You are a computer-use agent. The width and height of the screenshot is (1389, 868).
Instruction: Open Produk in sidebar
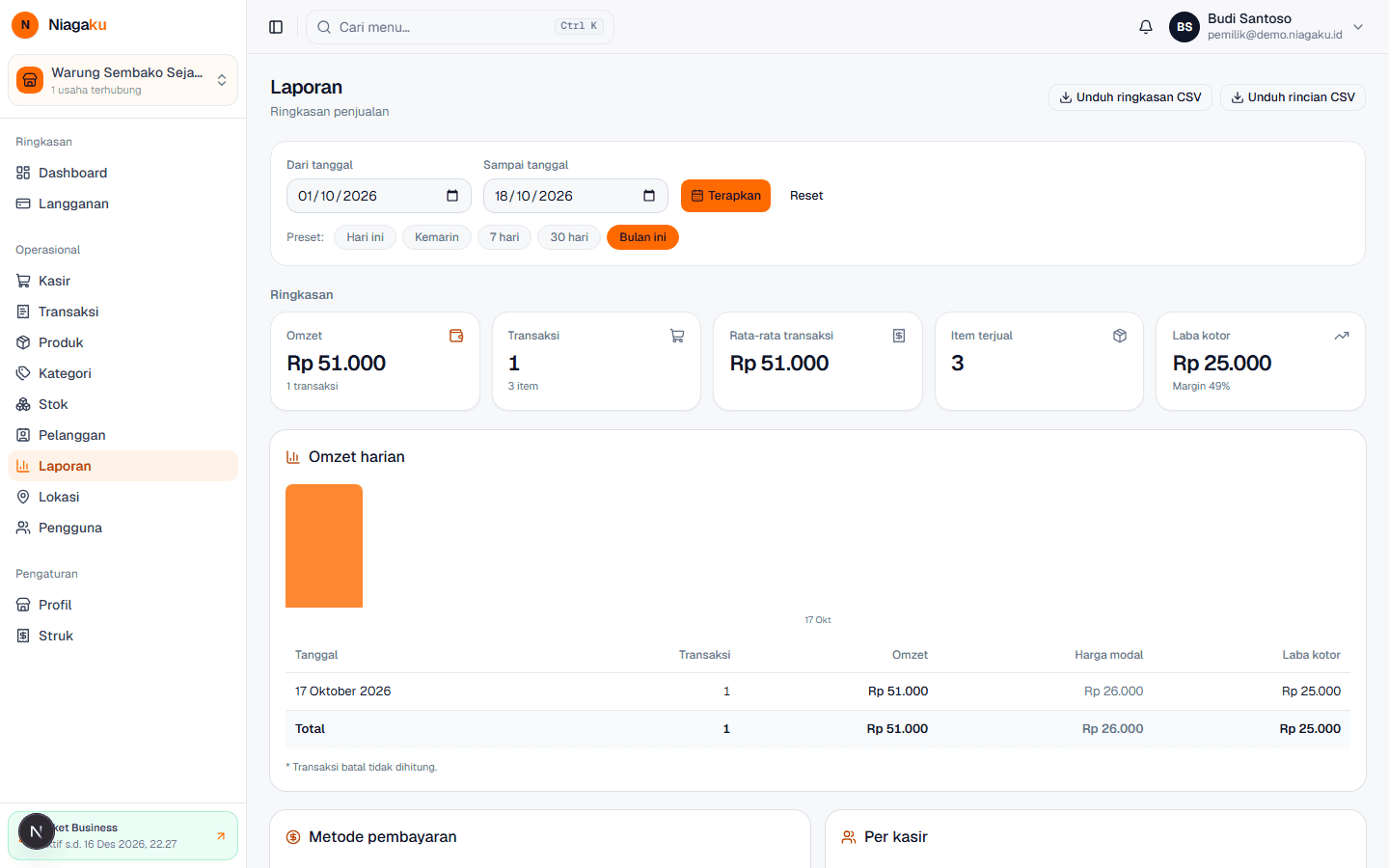pos(123,342)
